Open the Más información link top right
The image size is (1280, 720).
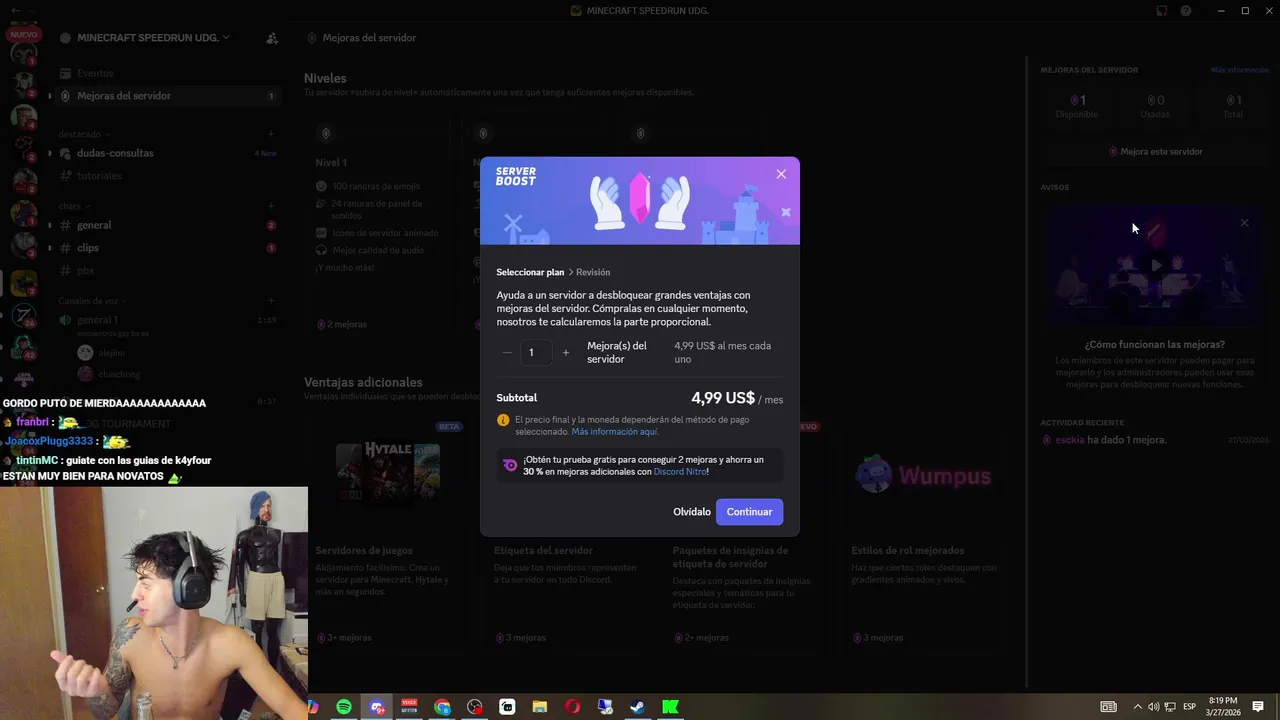(1239, 70)
